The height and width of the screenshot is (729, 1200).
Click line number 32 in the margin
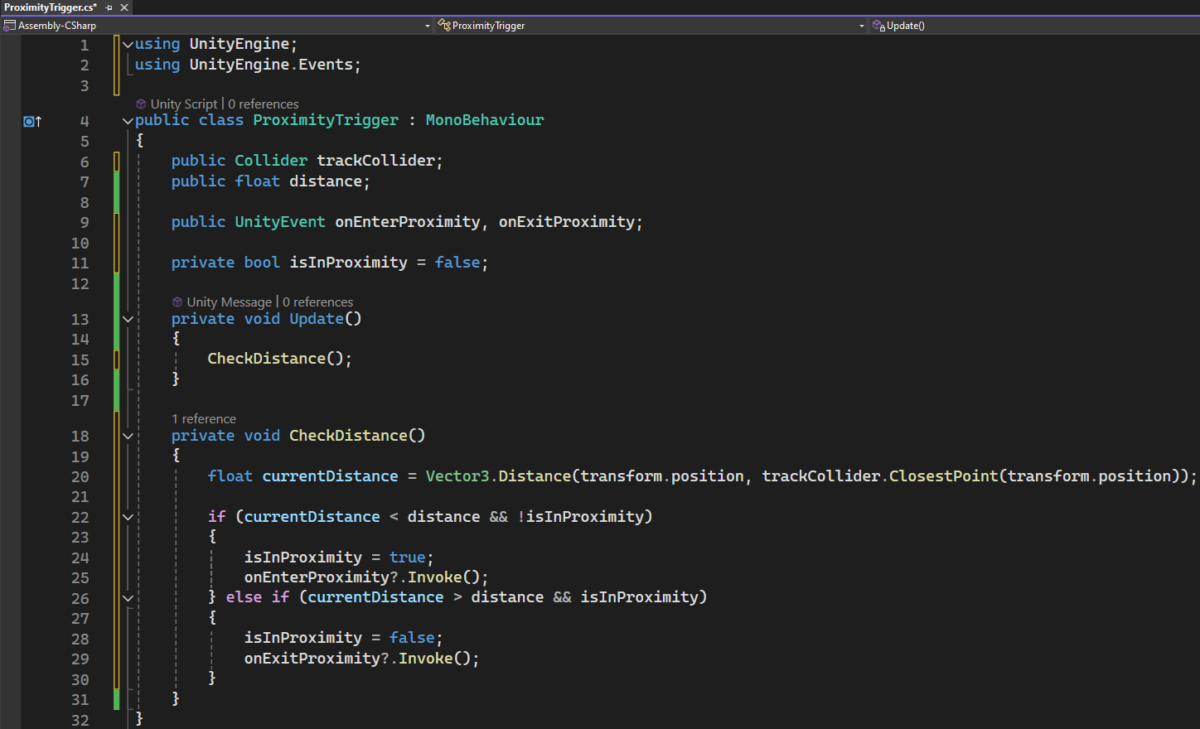[80, 719]
